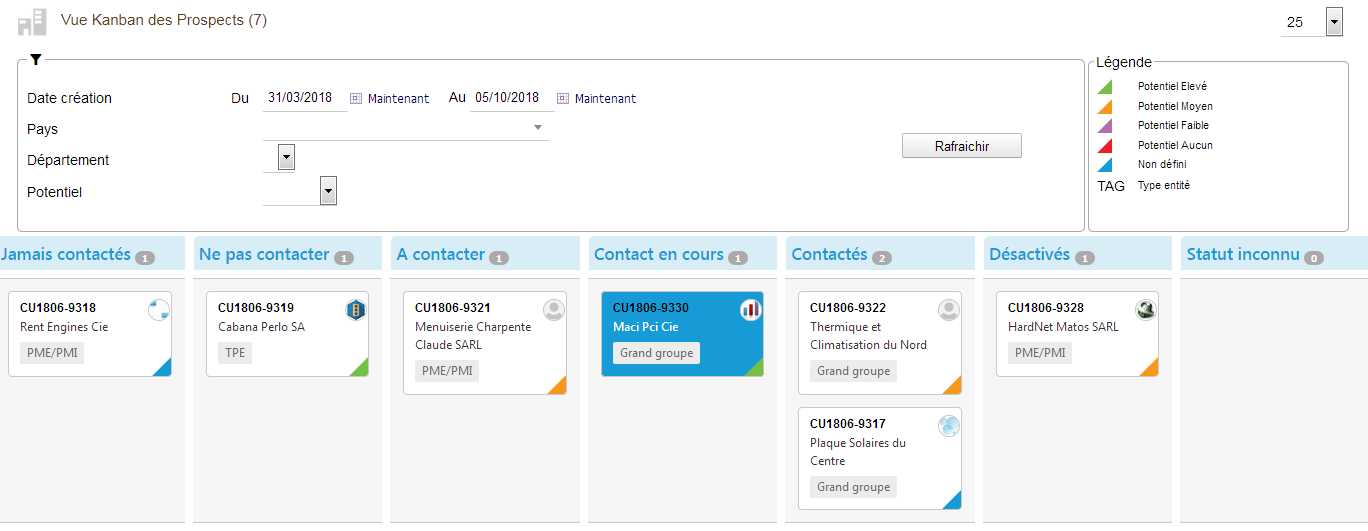This screenshot has height=531, width=1368.
Task: Click the green Potentiel Elevé legend swatch
Action: tap(1104, 87)
